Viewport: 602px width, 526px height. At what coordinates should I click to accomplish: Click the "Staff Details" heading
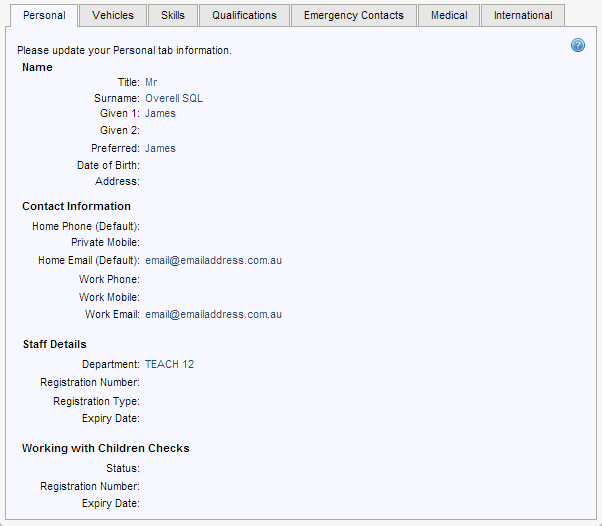[55, 344]
